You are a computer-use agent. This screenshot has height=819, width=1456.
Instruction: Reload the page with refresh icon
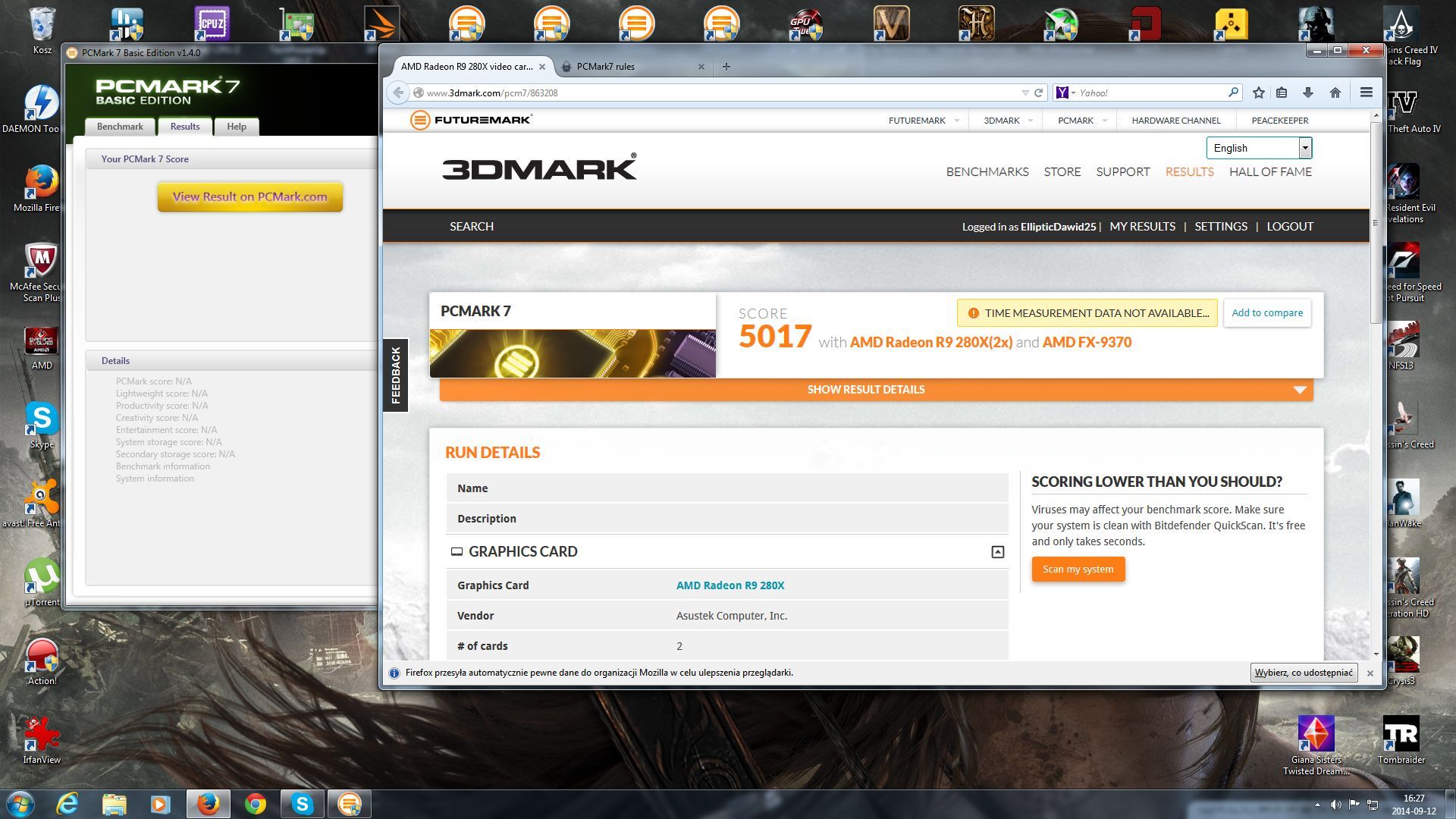pos(1038,93)
